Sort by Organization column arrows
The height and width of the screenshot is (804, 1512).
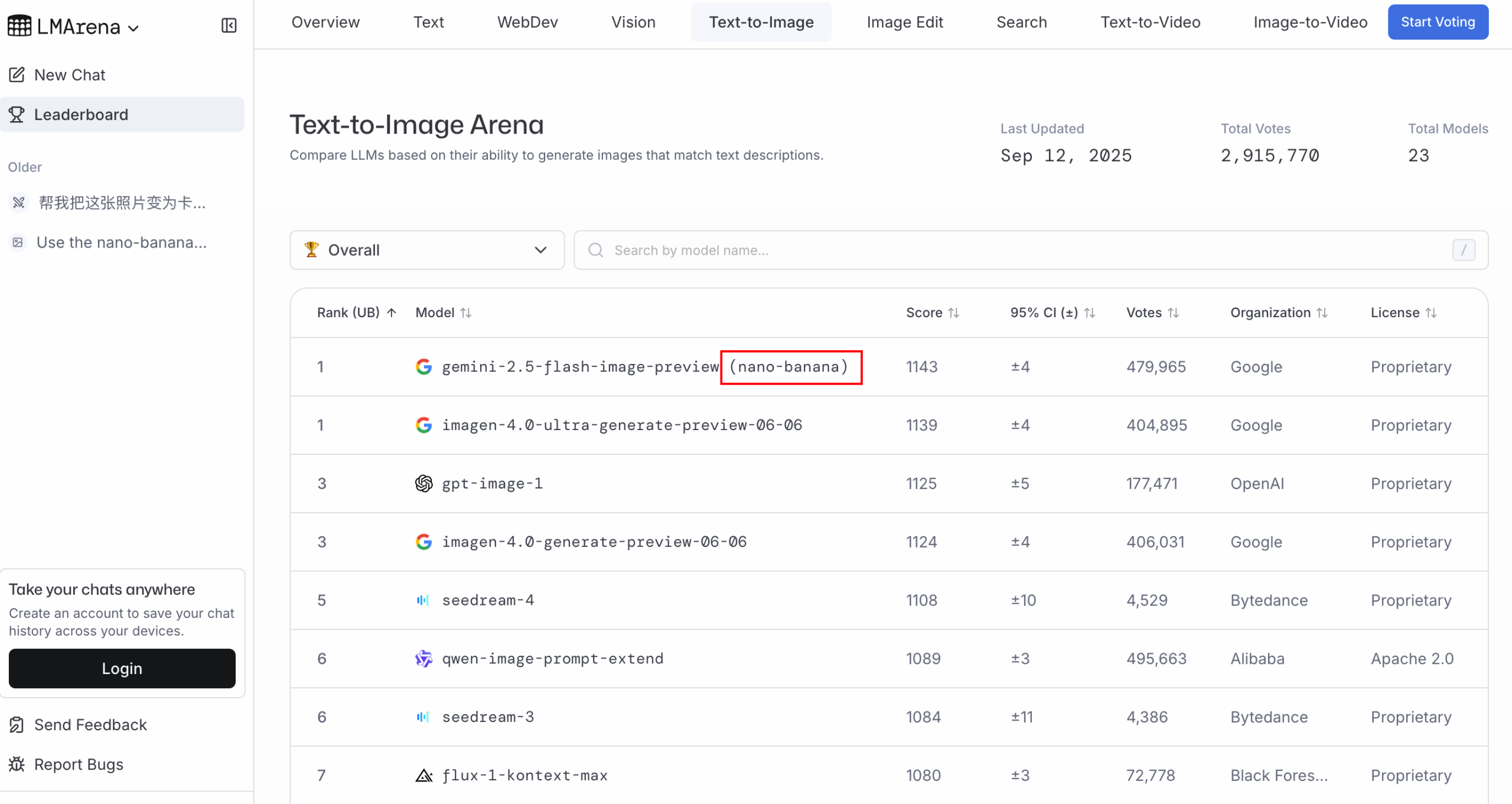1322,313
